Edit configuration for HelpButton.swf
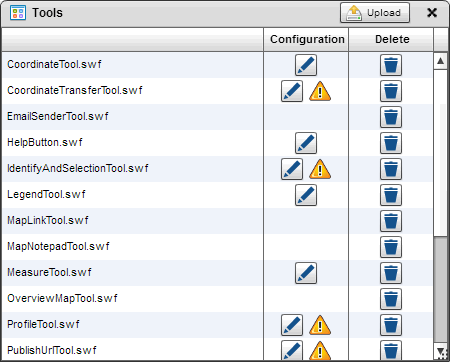This screenshot has height=362, width=450. click(306, 143)
